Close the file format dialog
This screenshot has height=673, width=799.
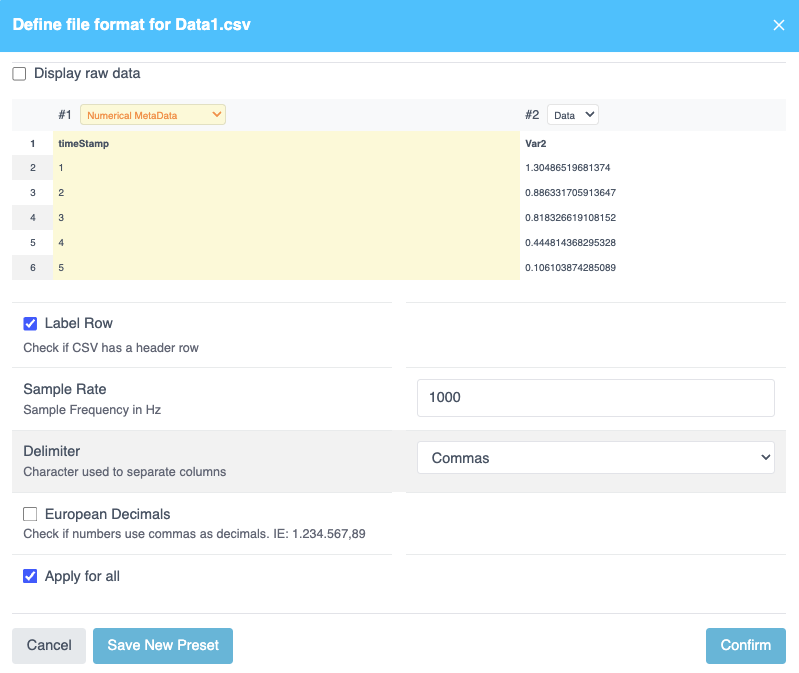pyautogui.click(x=778, y=25)
